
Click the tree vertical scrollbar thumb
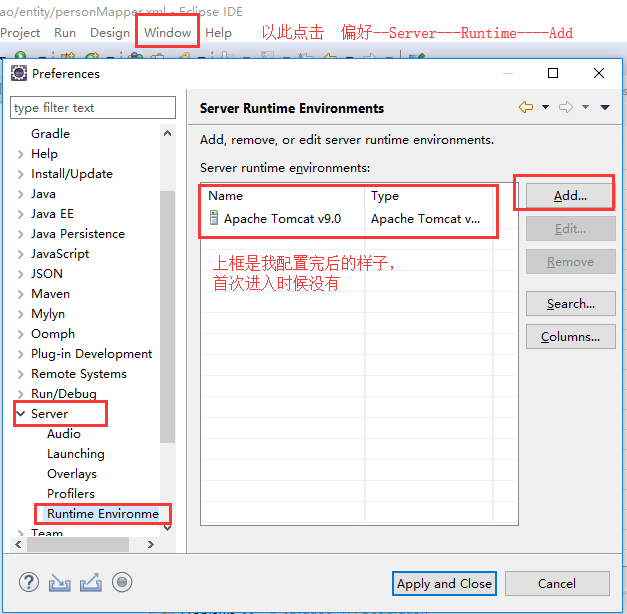[x=168, y=317]
